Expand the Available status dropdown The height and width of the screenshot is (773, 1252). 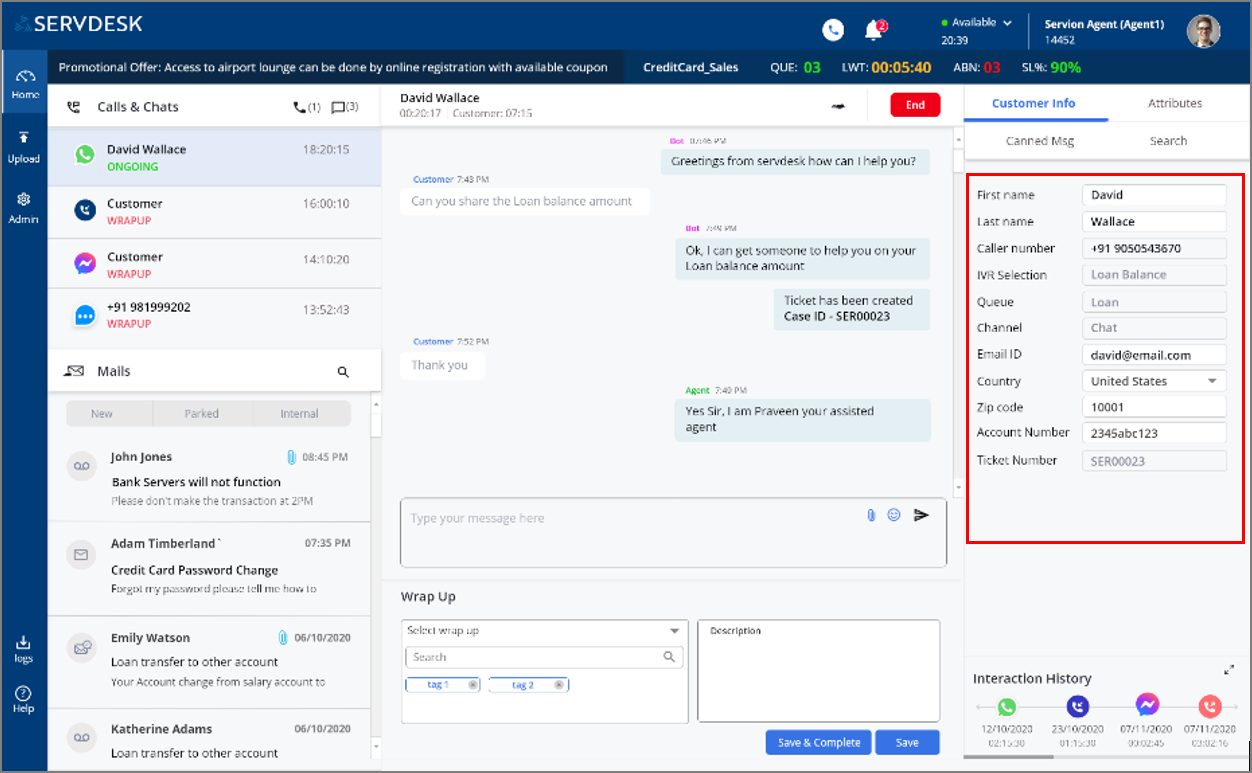(1007, 23)
